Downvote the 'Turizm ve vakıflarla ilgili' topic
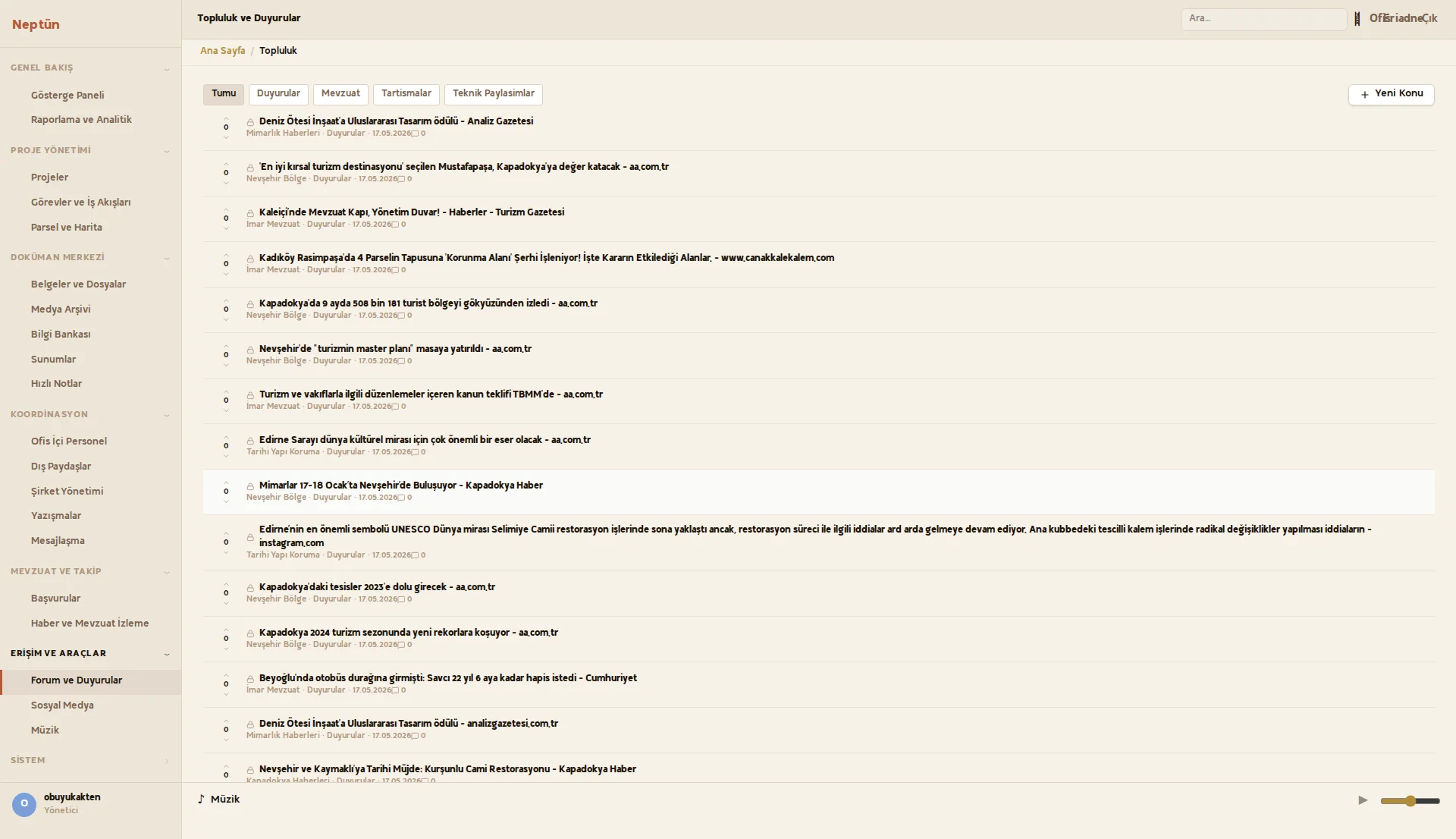The image size is (1456, 839). 226,410
